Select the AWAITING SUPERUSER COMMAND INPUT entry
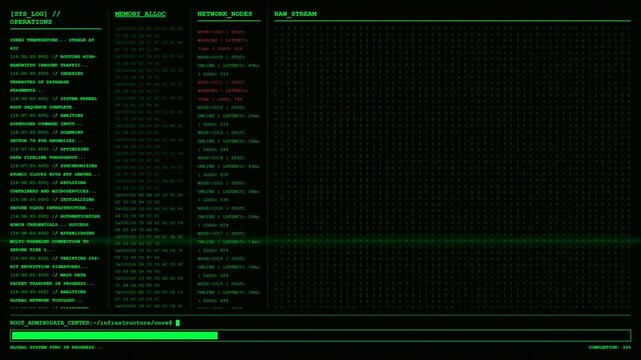This screenshot has height=360, width=641. (46, 120)
